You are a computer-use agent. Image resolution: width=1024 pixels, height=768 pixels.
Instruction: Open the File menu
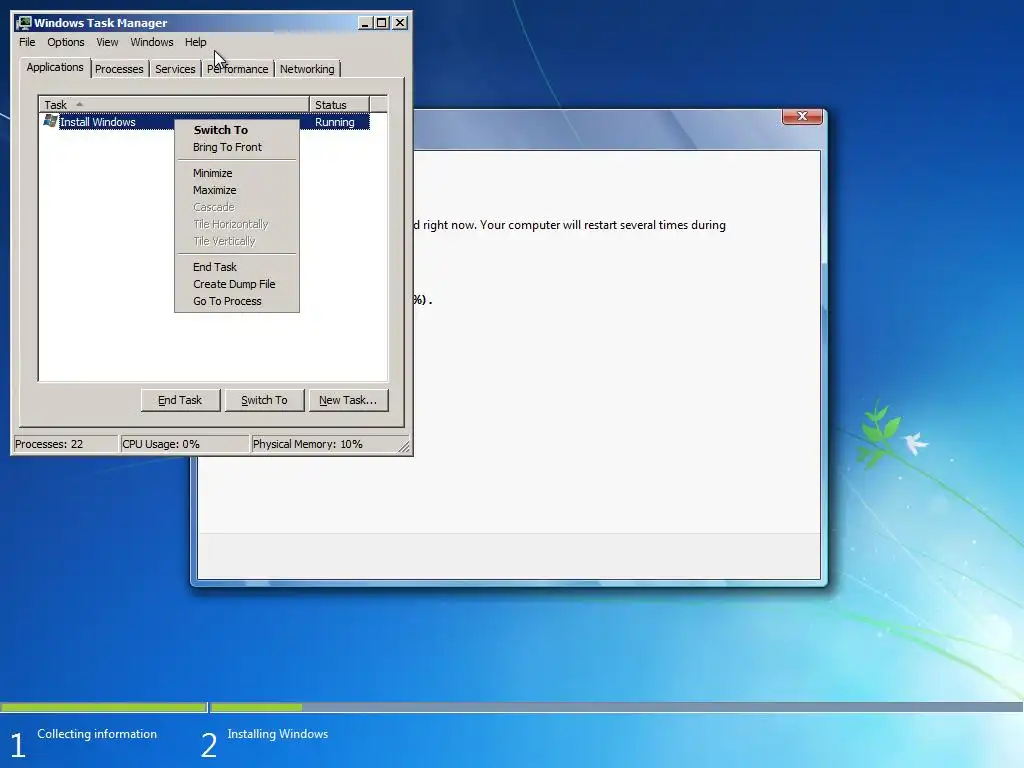click(x=27, y=42)
